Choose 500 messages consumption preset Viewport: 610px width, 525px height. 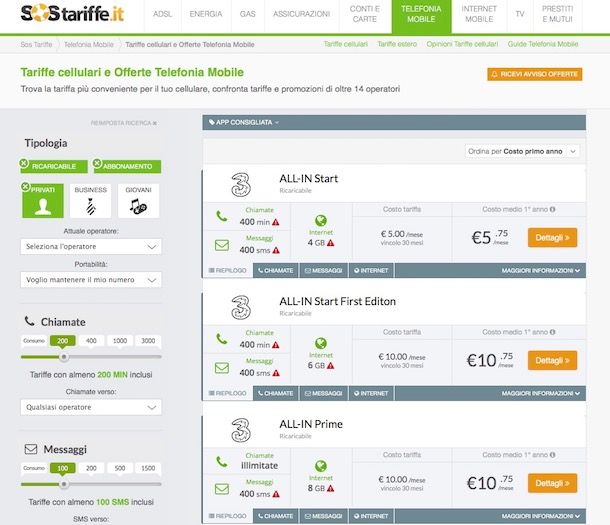[120, 468]
